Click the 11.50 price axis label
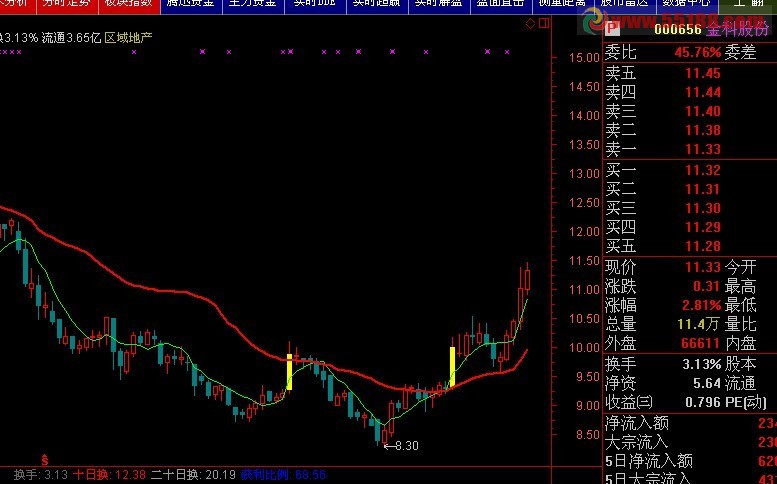This screenshot has height=484, width=777. click(x=584, y=261)
